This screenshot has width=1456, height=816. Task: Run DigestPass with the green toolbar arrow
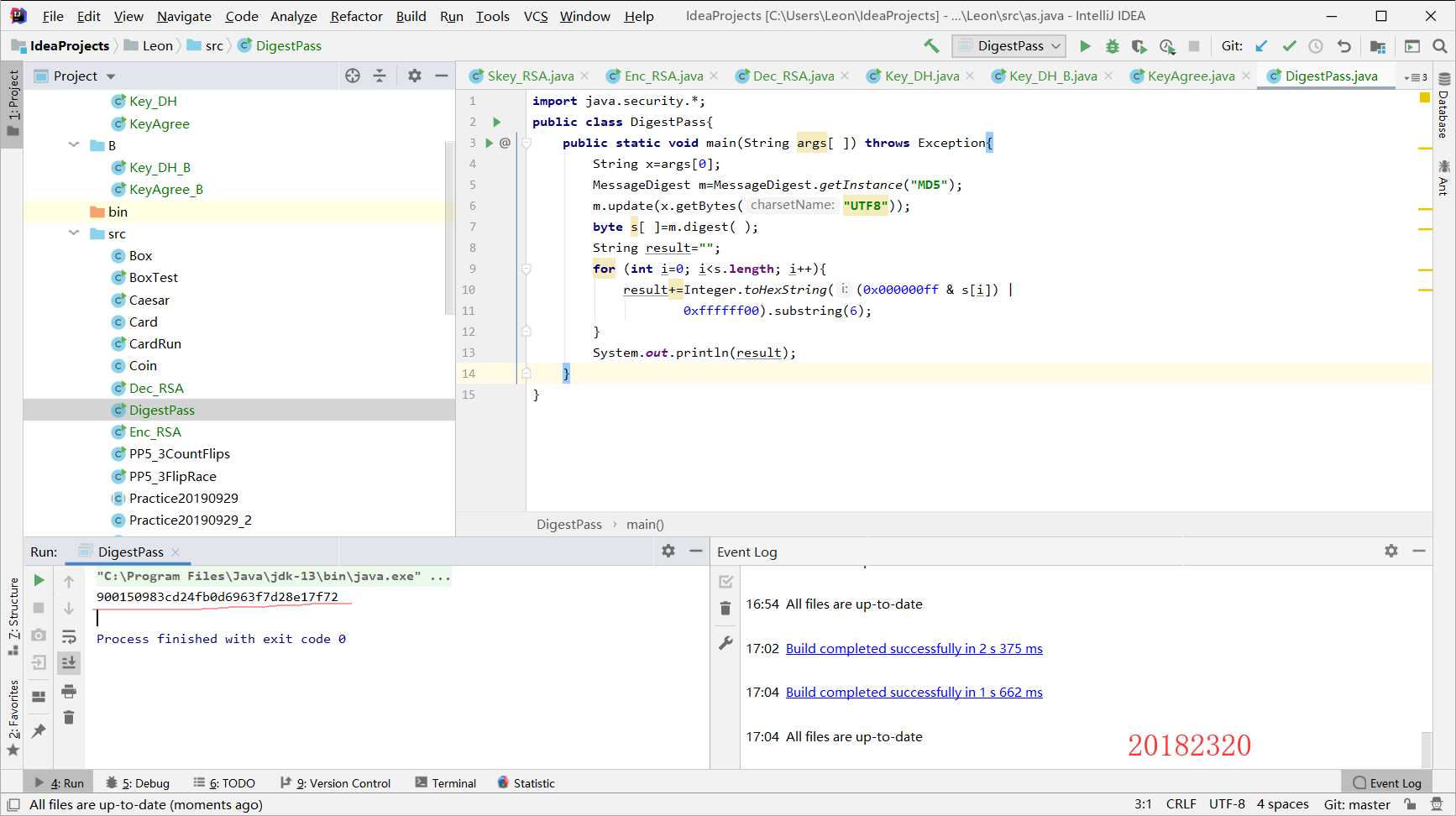pos(1085,46)
